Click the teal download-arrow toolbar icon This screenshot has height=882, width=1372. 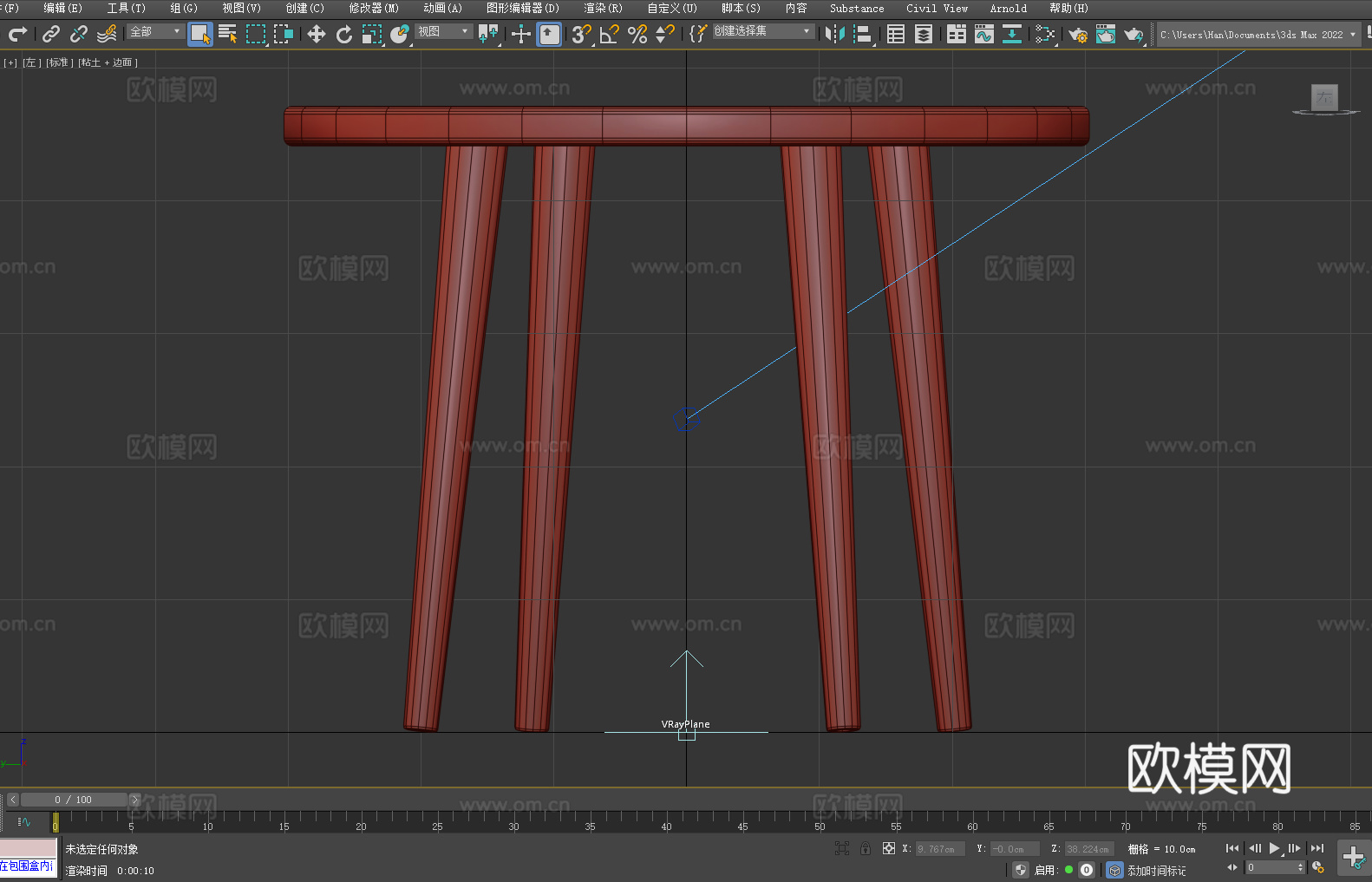click(1012, 34)
